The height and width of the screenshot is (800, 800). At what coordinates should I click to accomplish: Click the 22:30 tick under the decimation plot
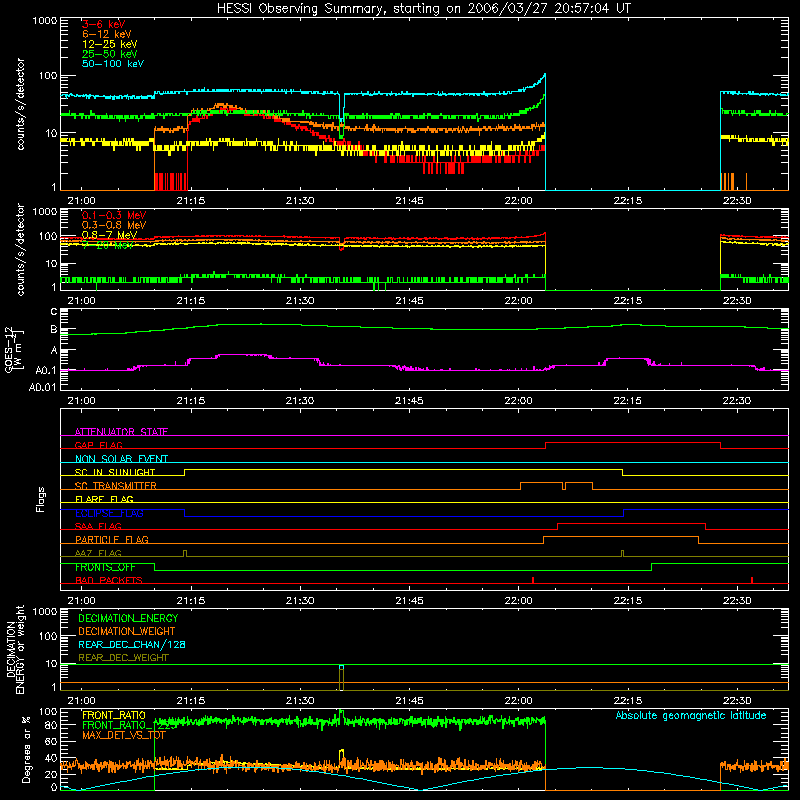click(x=737, y=701)
